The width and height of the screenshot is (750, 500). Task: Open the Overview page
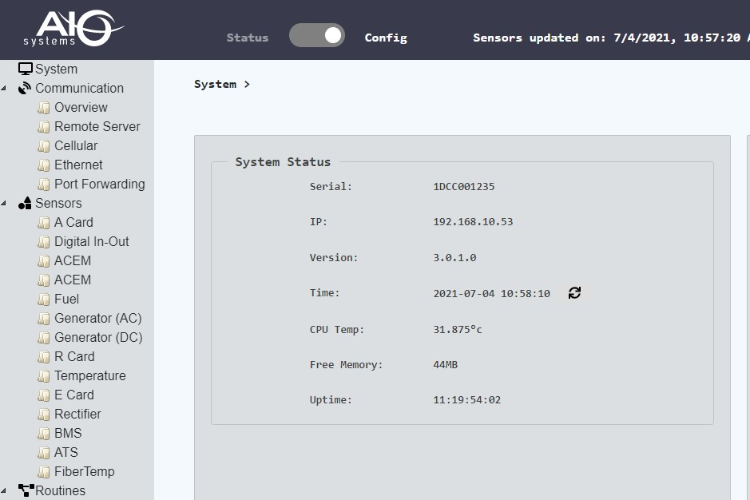pos(81,107)
